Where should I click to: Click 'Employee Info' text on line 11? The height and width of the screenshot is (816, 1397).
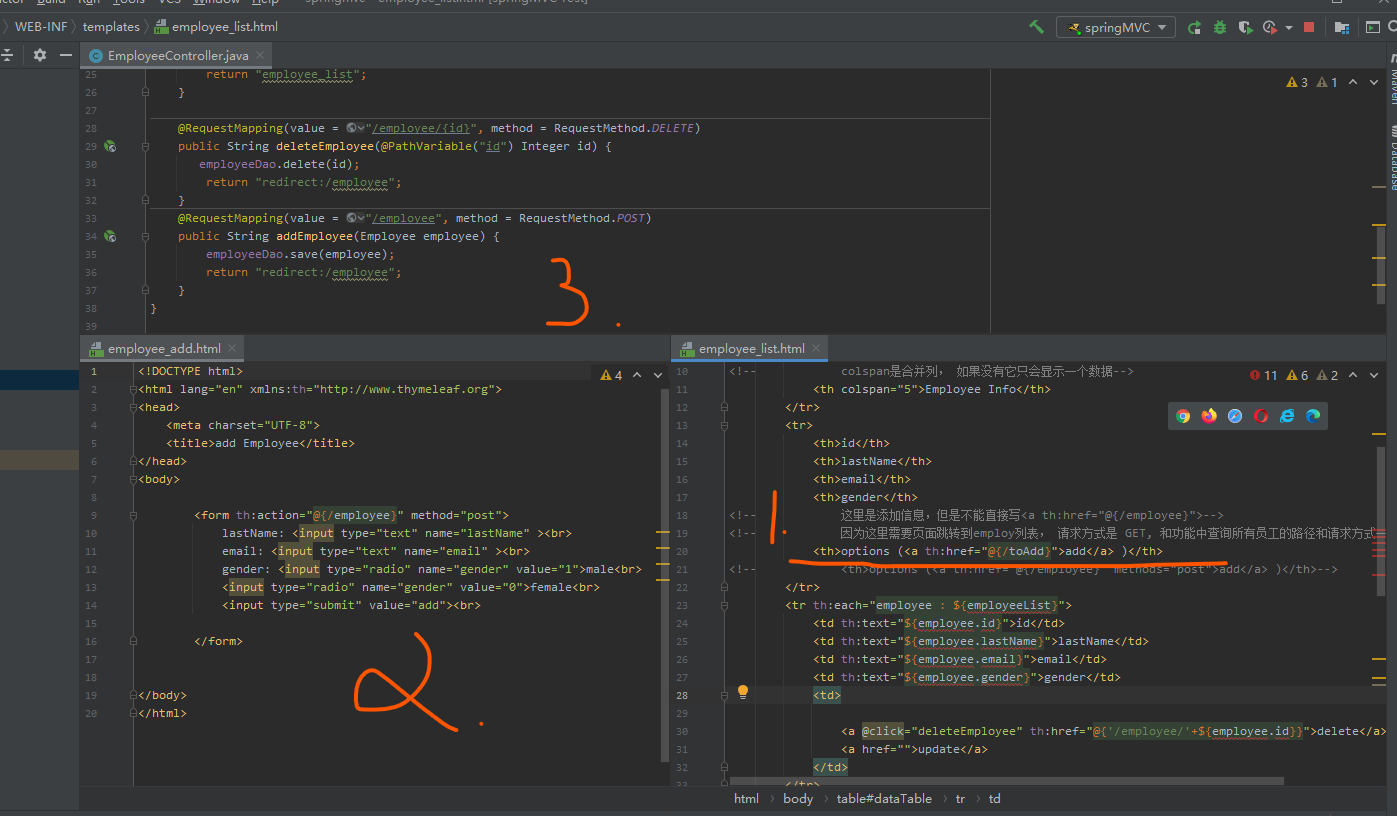tap(970, 389)
